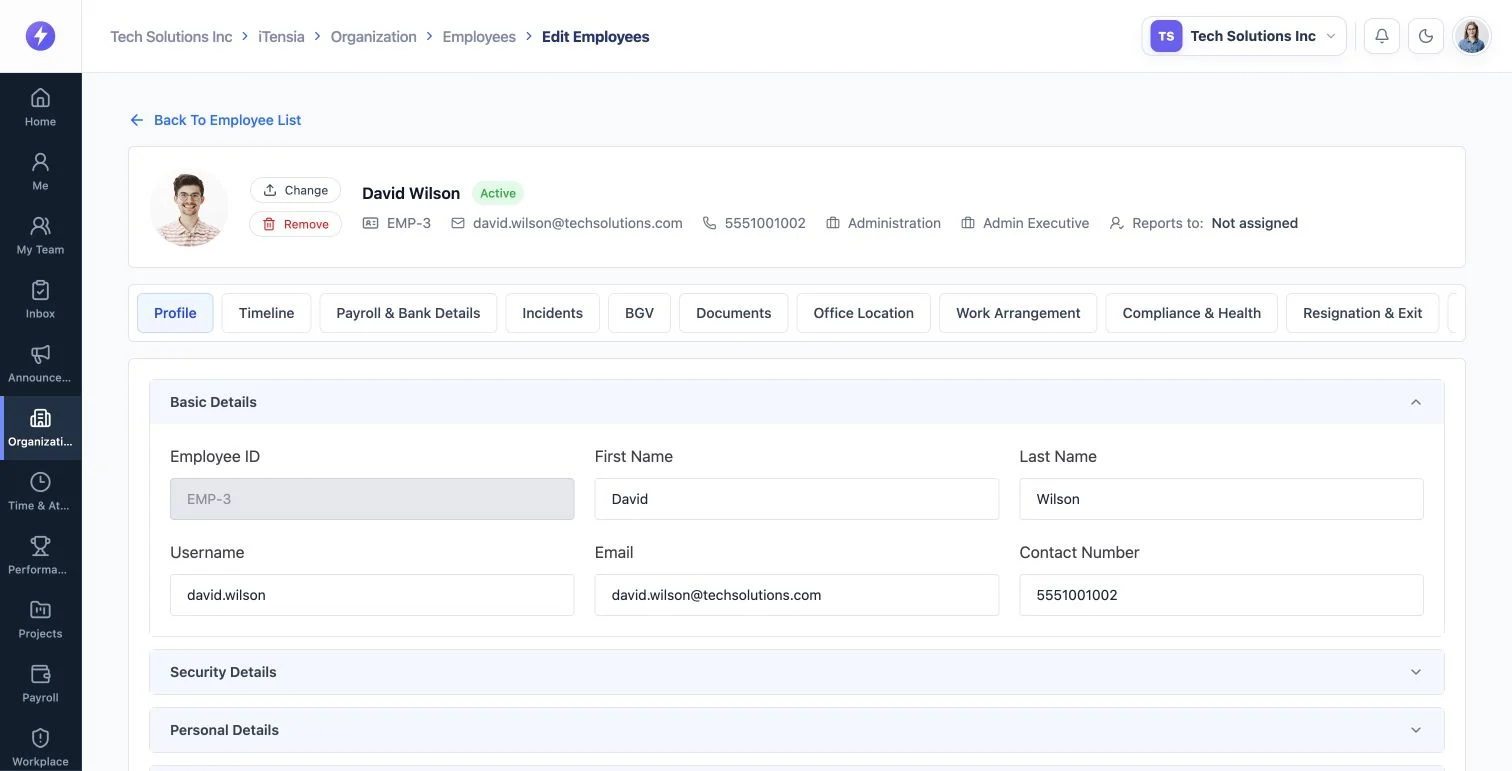The width and height of the screenshot is (1512, 771).
Task: Switch to the Incidents tab
Action: [552, 313]
